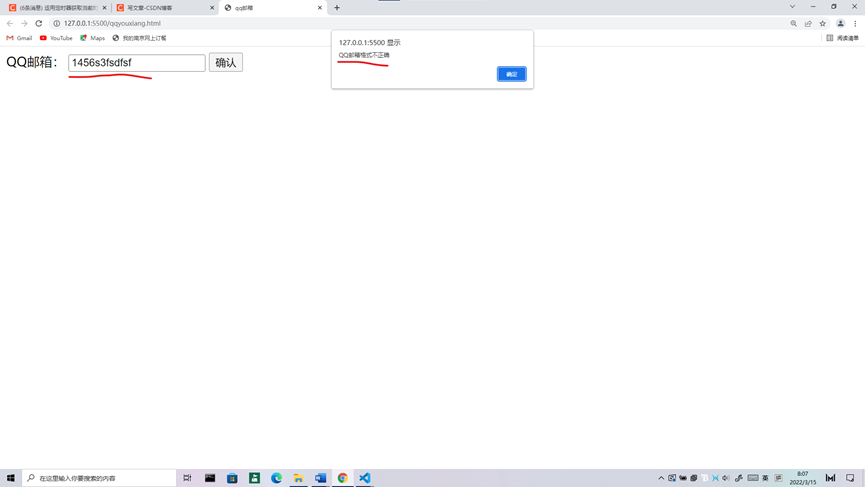Click the touch keyboard tray icon
Viewport: 865px width, 487px height.
(752, 478)
